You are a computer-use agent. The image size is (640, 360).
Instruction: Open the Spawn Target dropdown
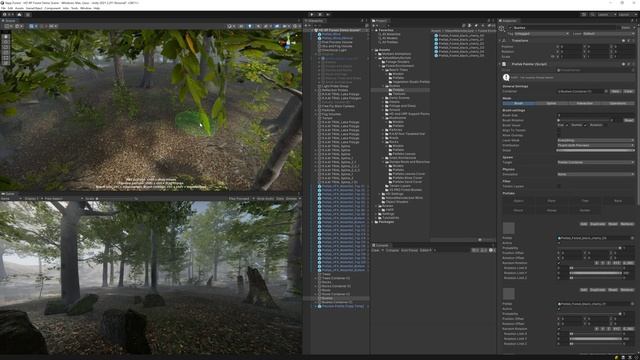(595, 162)
